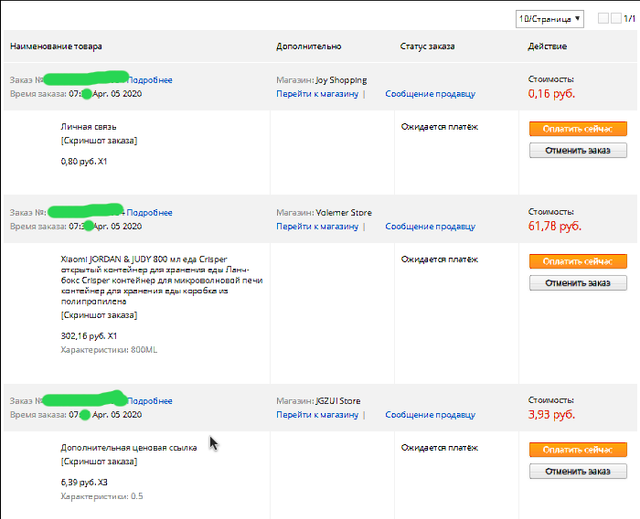Cancel the Joy Shopping order
Image resolution: width=640 pixels, height=519 pixels.
pos(578,151)
